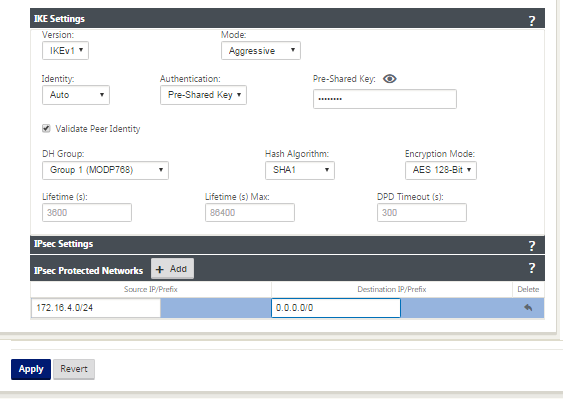
Task: Click the undo arrow in the network row
Action: click(528, 307)
